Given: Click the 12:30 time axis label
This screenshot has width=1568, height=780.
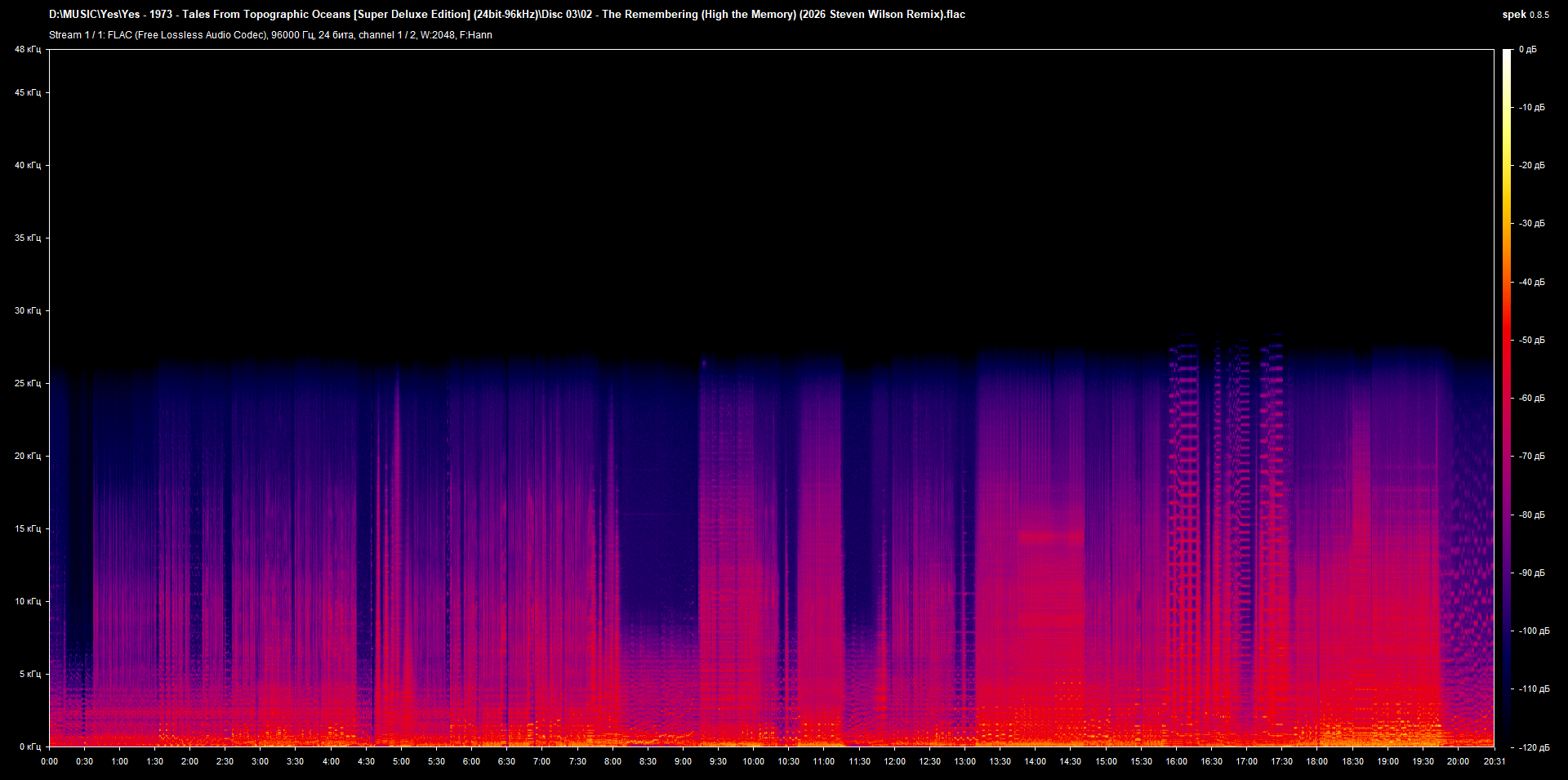Looking at the screenshot, I should coord(929,762).
